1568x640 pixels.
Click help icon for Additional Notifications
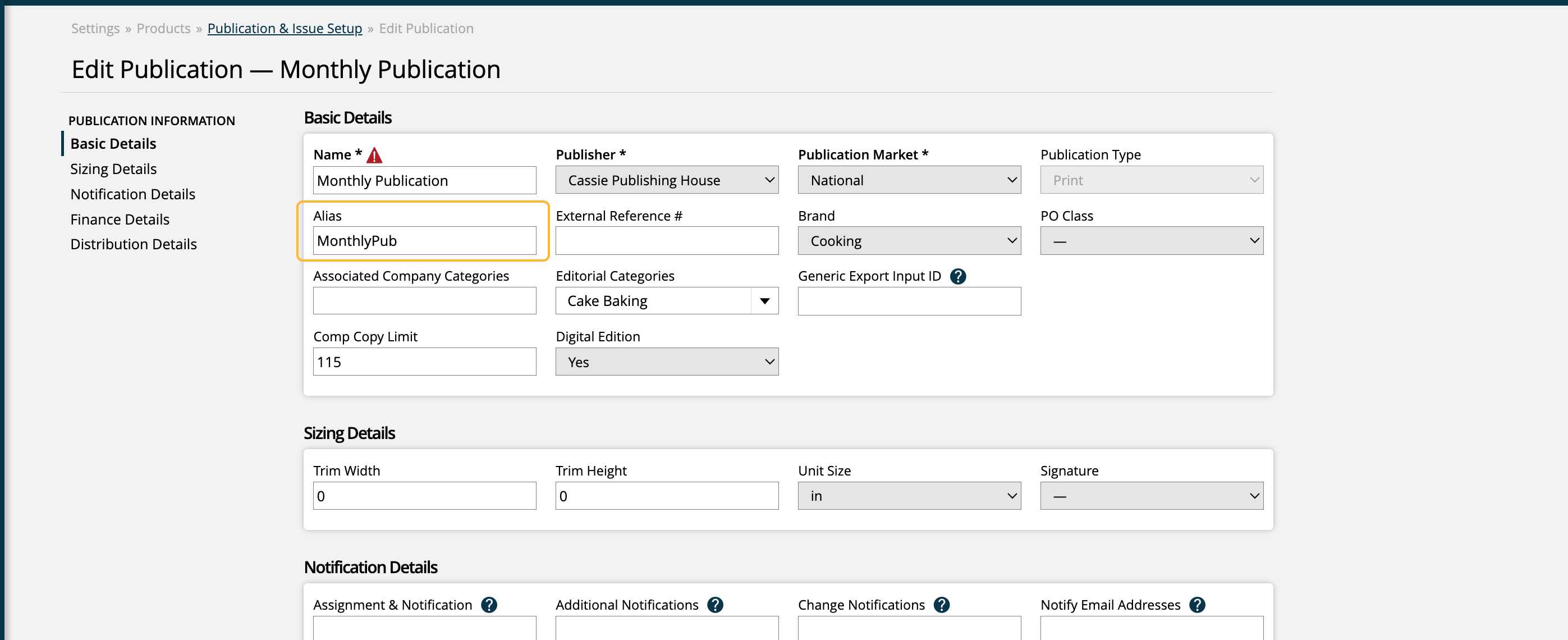coord(715,605)
